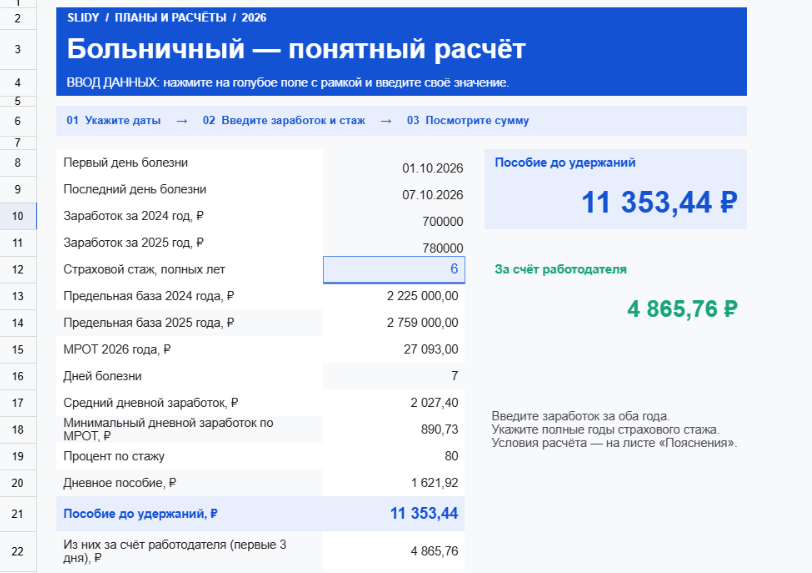
Task: Click value 890,73
Action: [x=439, y=429]
